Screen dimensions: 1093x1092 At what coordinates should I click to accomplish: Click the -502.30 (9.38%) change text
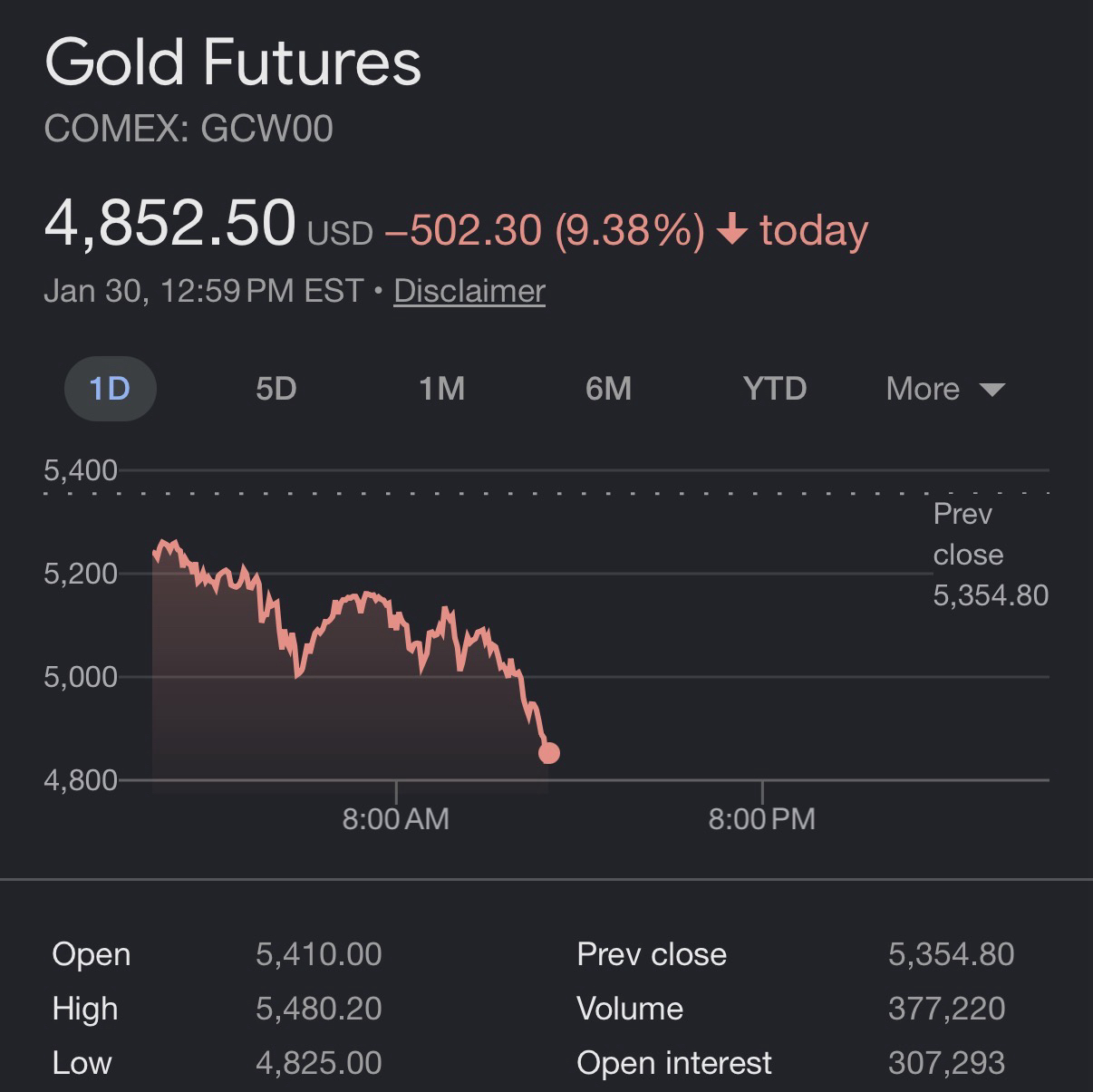(x=545, y=230)
